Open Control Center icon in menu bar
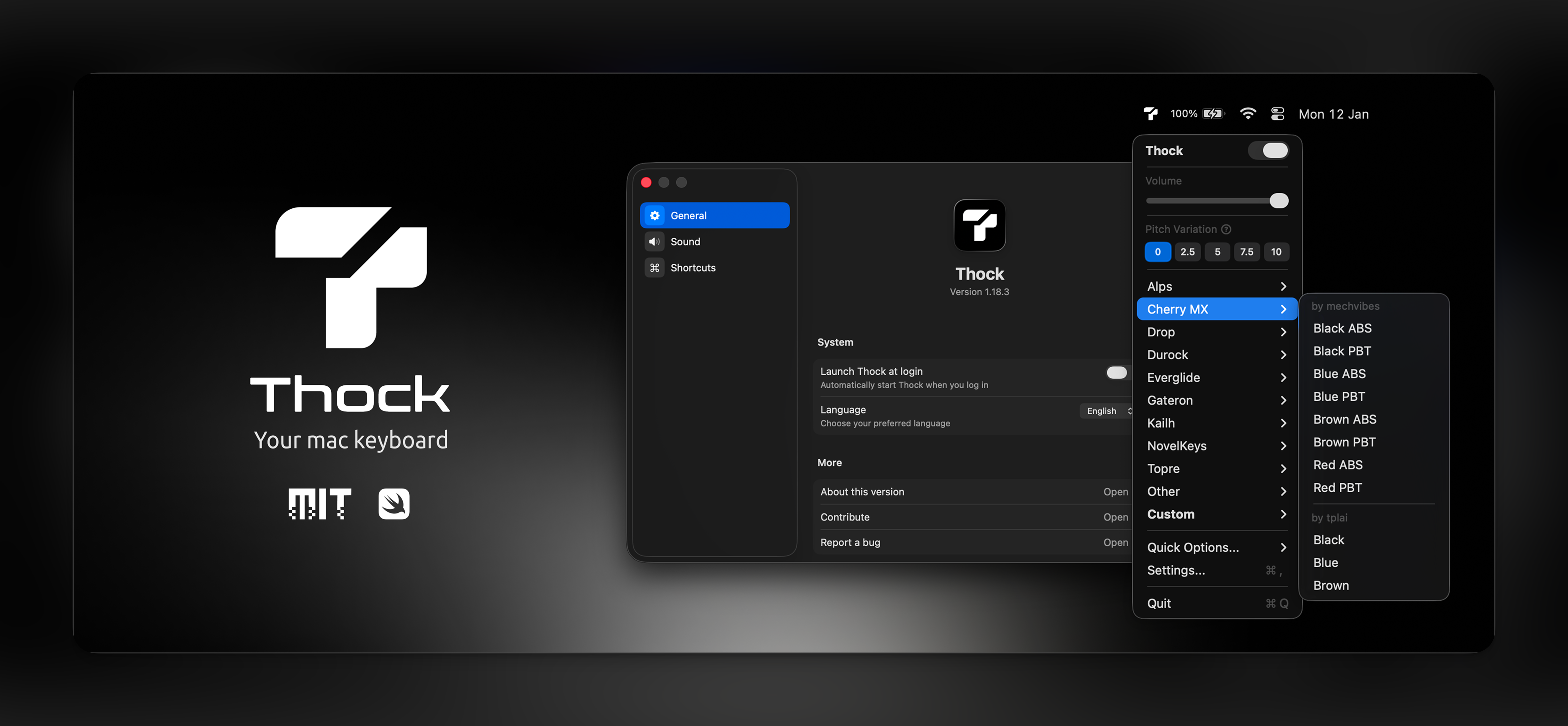This screenshot has height=726, width=1568. coord(1277,114)
